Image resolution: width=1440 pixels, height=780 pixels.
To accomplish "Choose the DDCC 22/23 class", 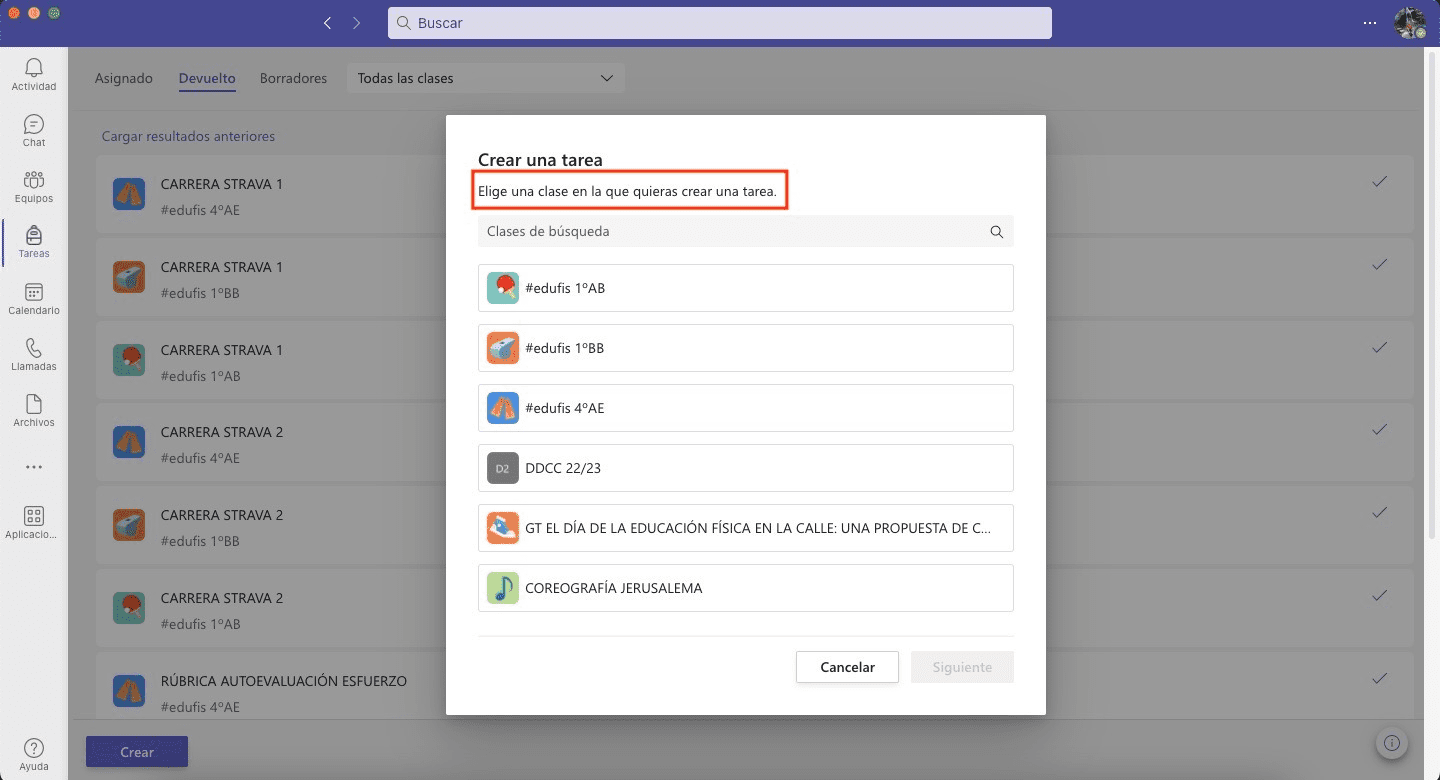I will [745, 468].
